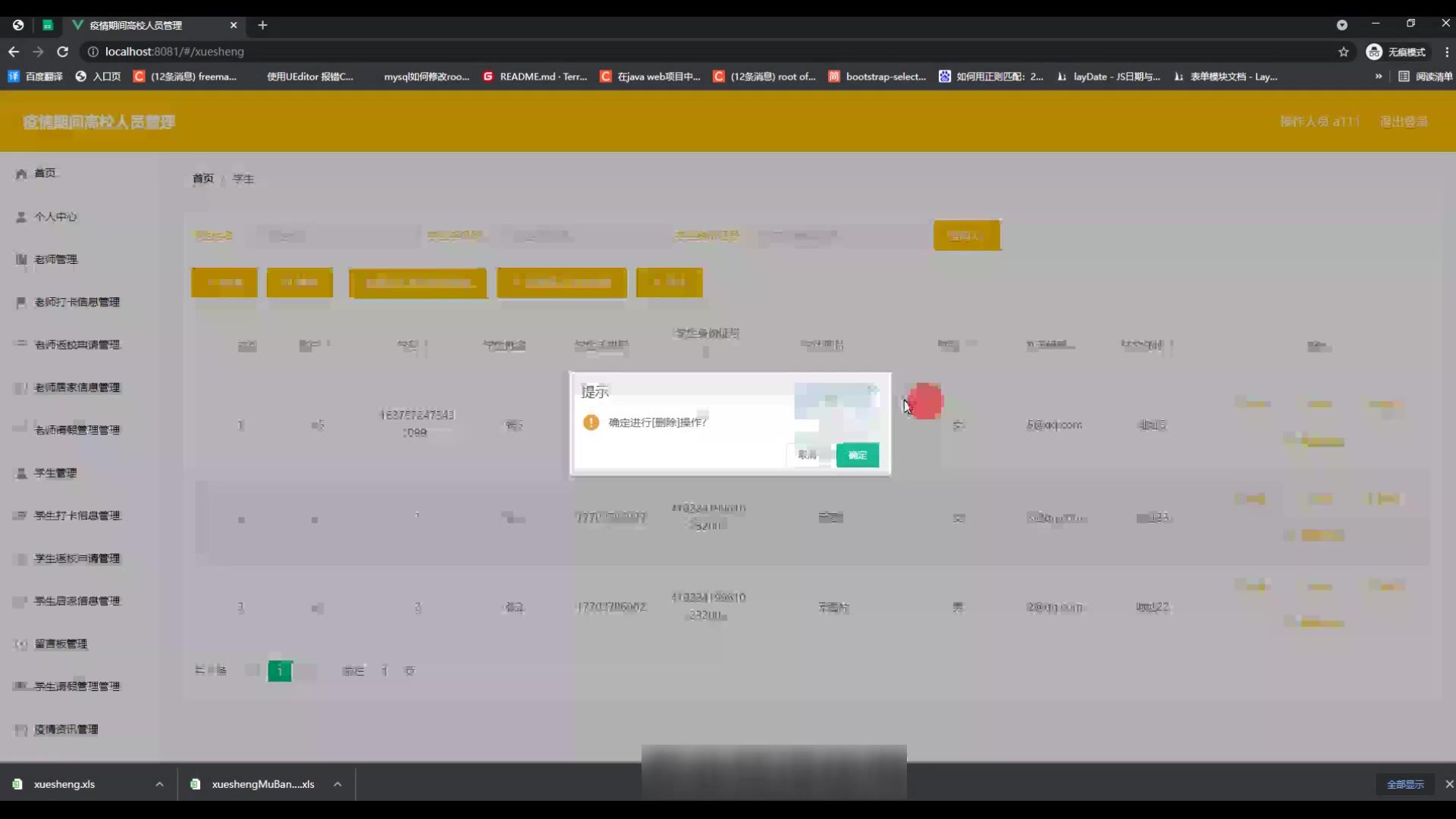Image resolution: width=1456 pixels, height=819 pixels.
Task: Open the 百度翻译 bookmark
Action: 36,77
